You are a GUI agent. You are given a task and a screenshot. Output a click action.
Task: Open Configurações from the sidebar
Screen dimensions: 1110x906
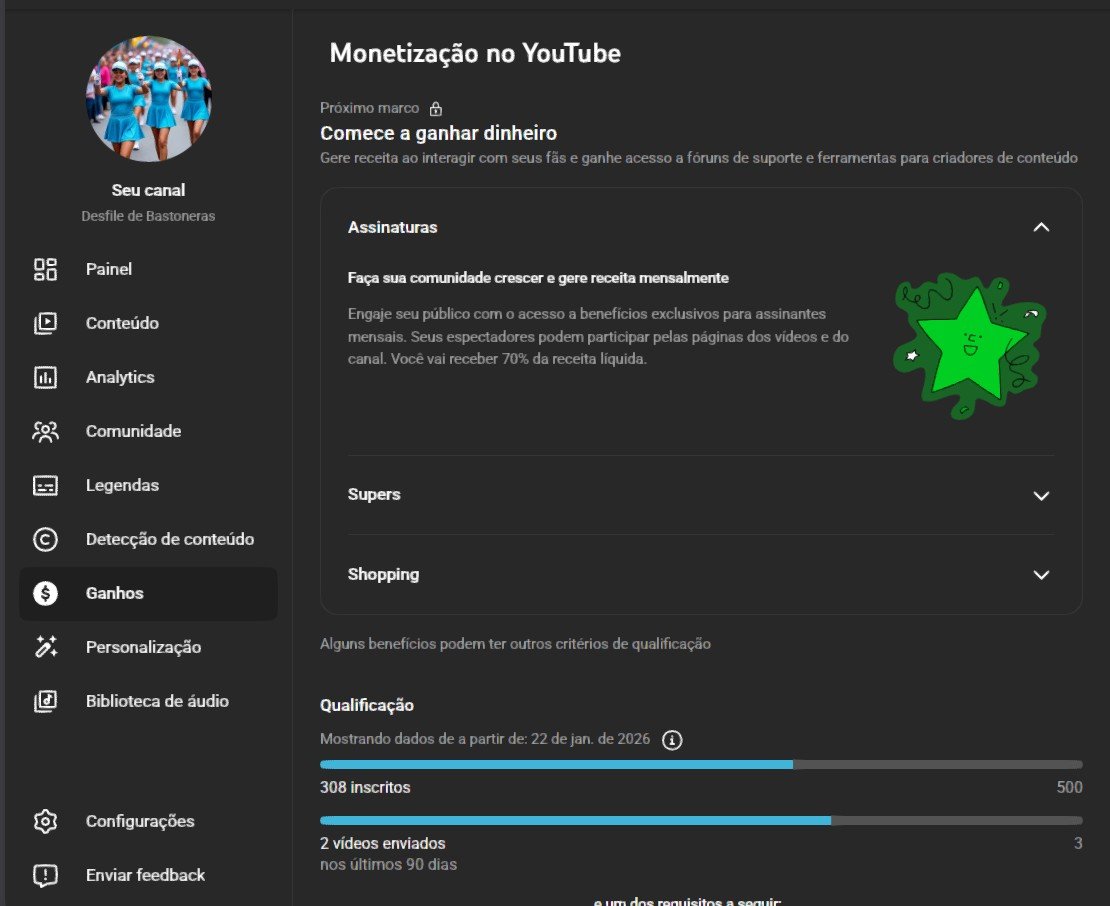139,821
